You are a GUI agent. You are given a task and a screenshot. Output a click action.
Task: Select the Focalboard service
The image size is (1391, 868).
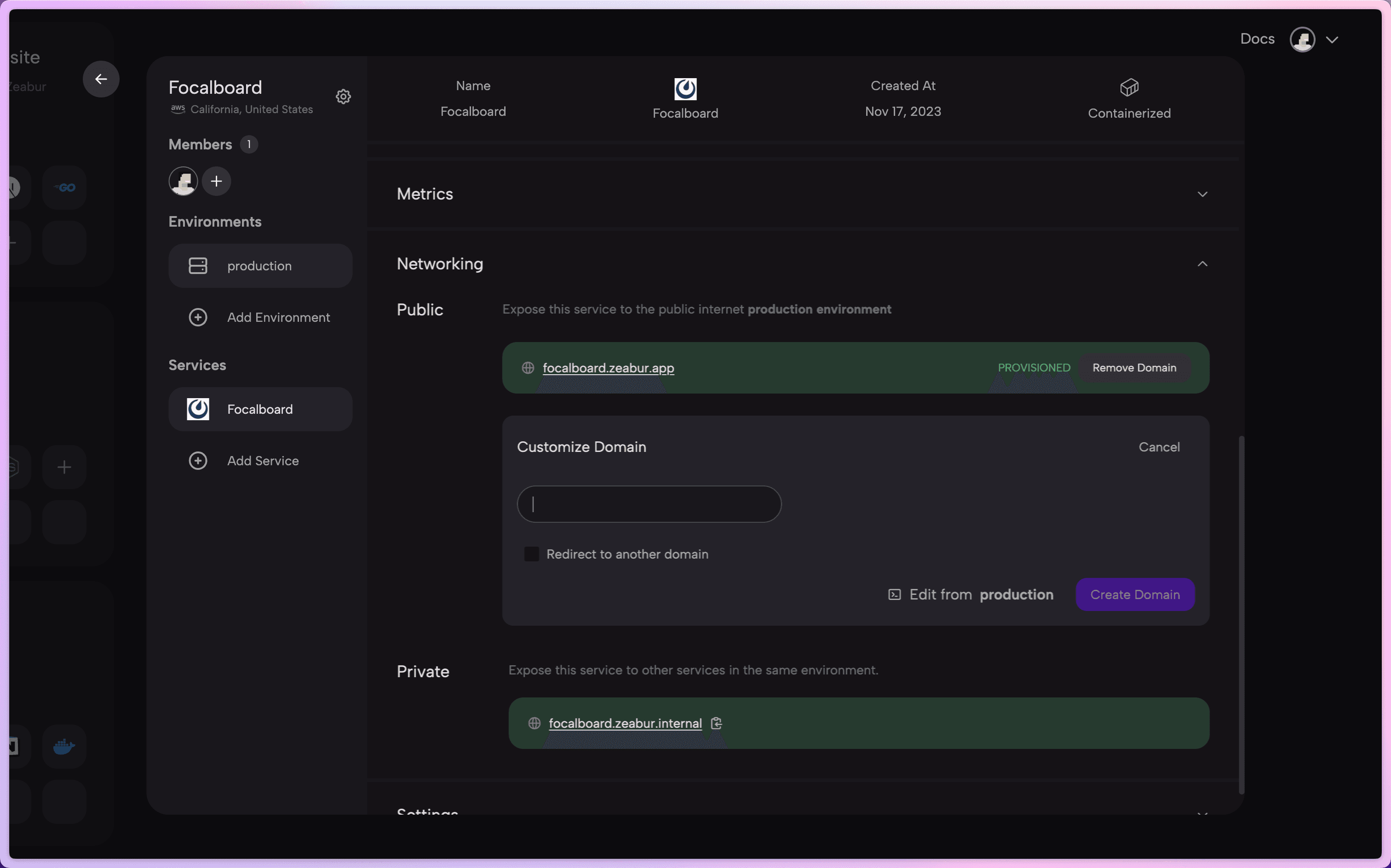[x=260, y=409]
